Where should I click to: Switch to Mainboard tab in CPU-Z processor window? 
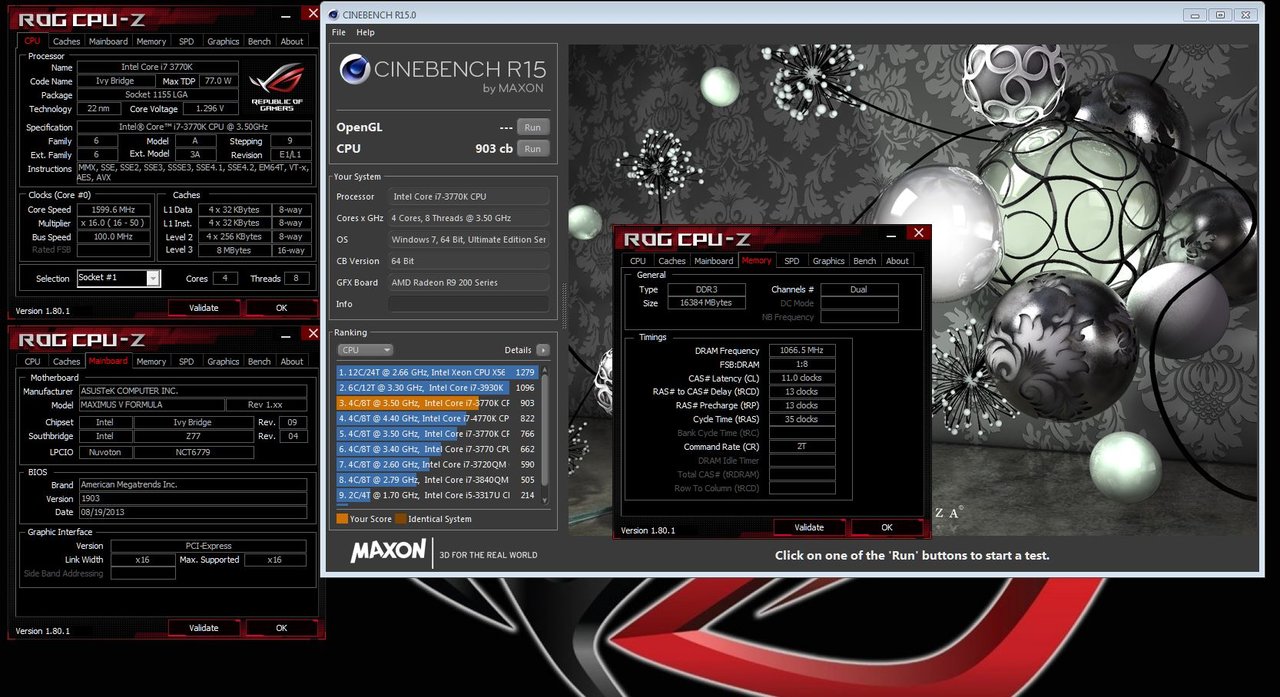108,41
